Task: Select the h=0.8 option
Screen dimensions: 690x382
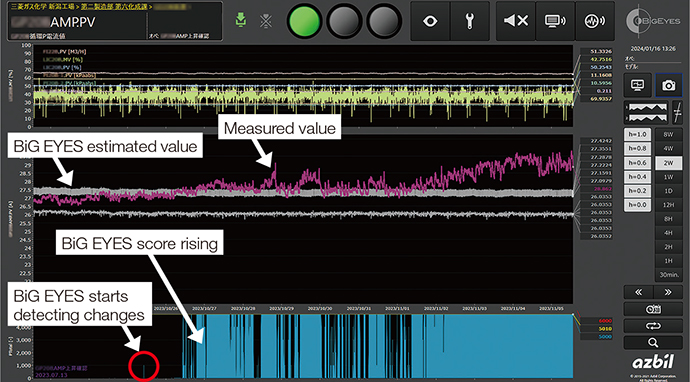Action: click(x=638, y=149)
